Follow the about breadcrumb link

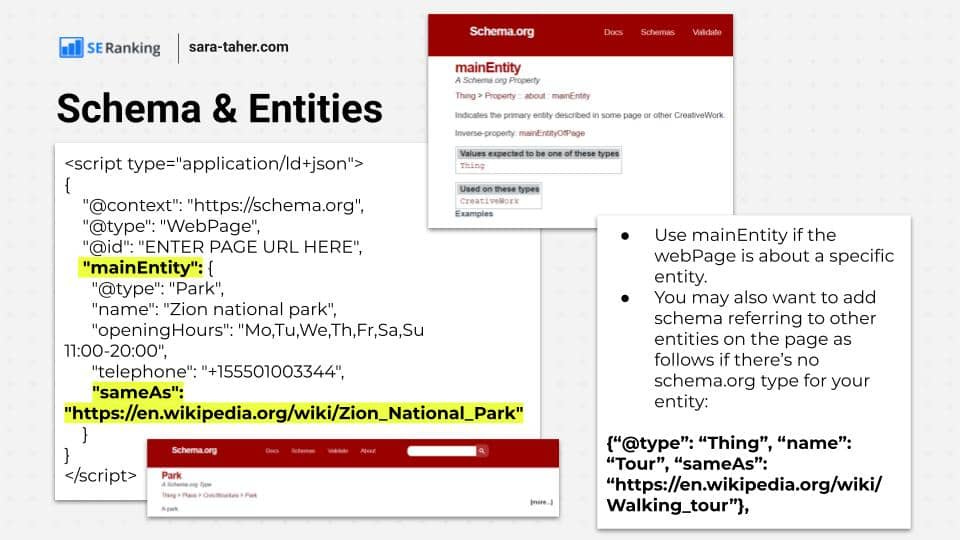point(534,96)
